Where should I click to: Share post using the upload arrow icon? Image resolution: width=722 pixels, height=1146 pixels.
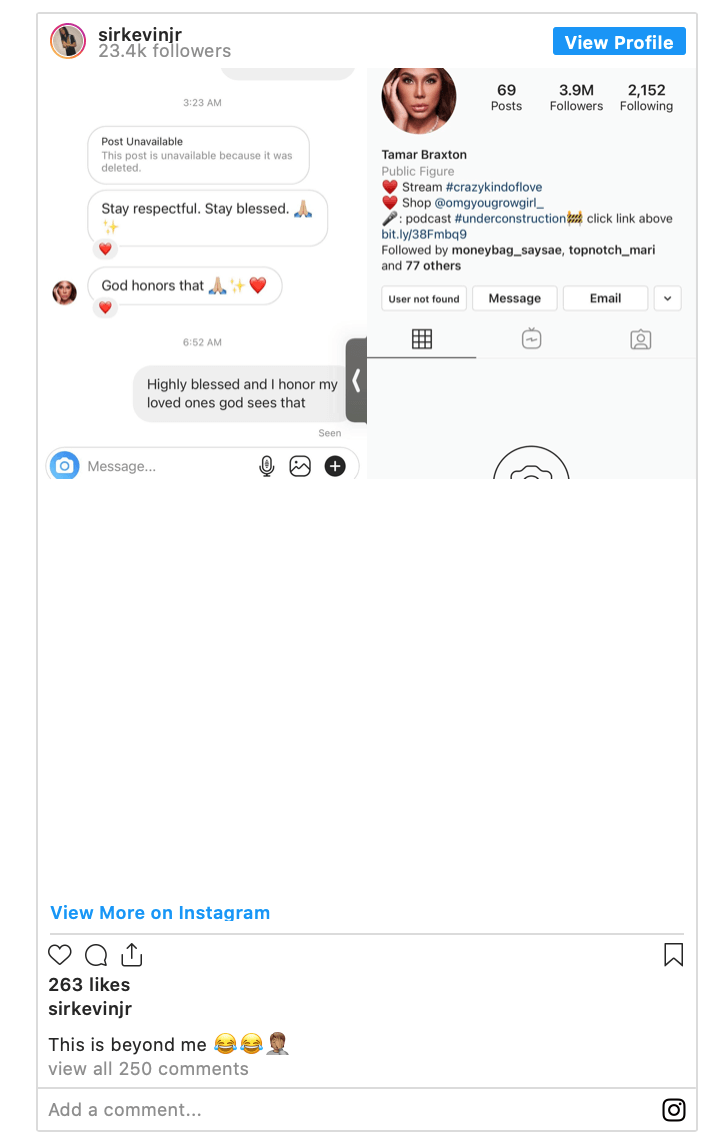click(x=132, y=954)
